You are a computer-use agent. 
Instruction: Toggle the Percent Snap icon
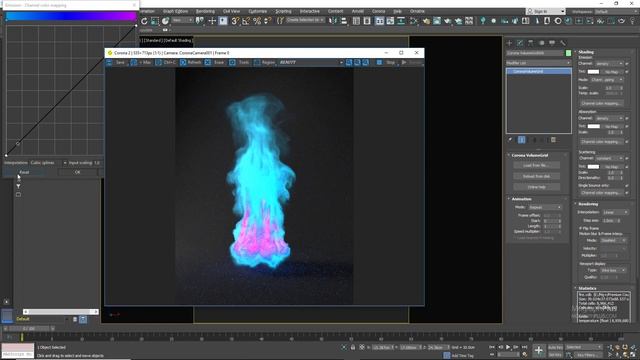257,21
